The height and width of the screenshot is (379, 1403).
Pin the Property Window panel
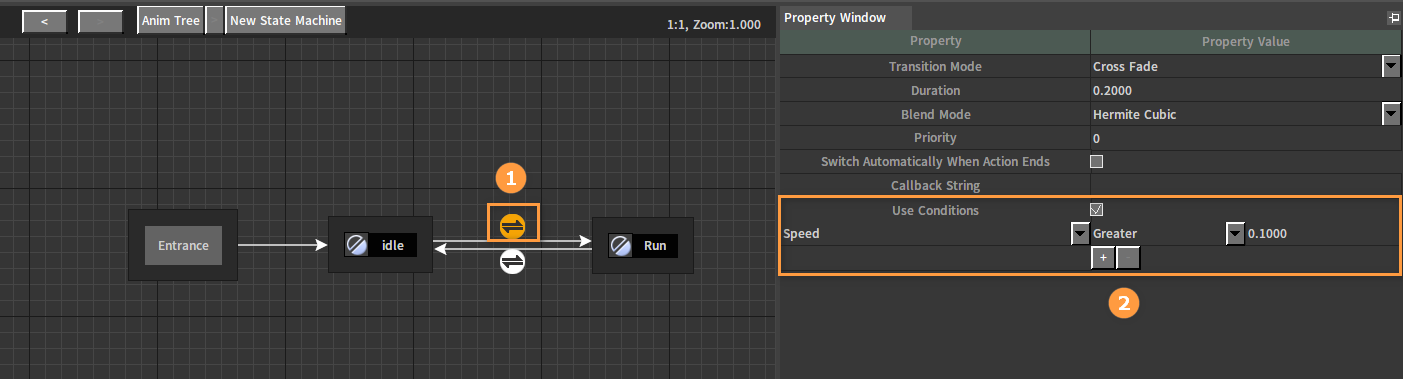[1393, 18]
